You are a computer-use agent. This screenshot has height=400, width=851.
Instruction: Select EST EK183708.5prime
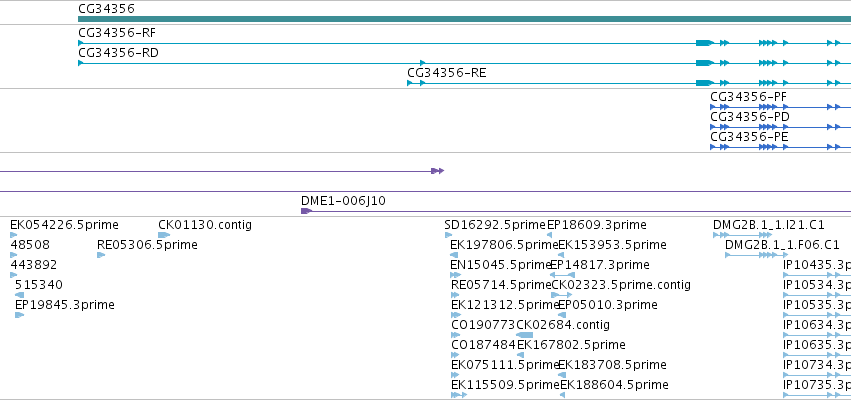pos(612,365)
